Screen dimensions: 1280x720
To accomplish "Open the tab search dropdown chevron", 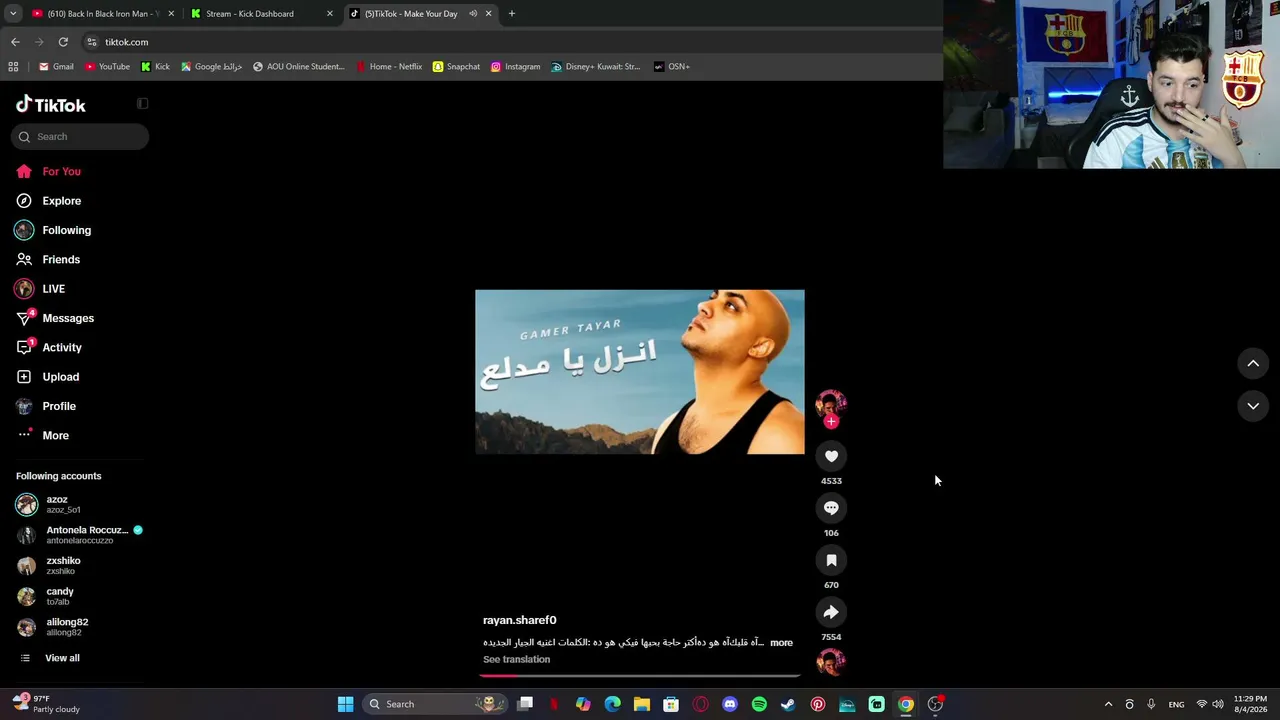I will pos(12,14).
